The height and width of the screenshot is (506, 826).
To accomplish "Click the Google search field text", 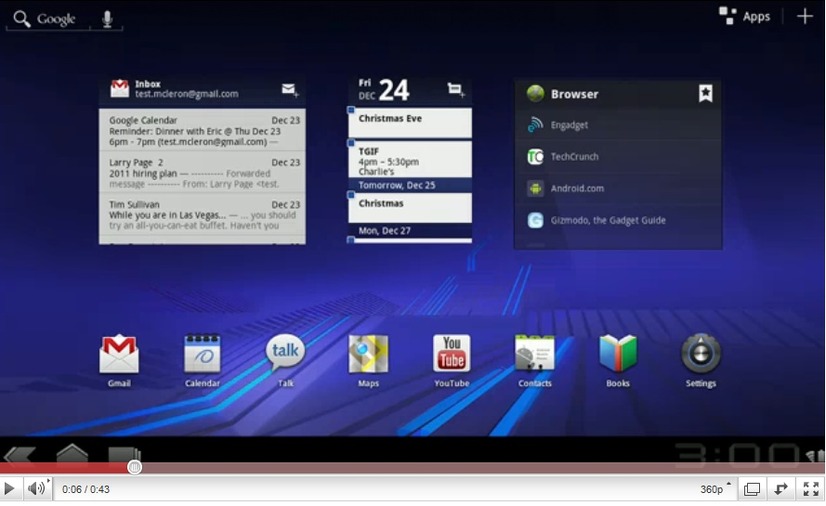I will 56,19.
